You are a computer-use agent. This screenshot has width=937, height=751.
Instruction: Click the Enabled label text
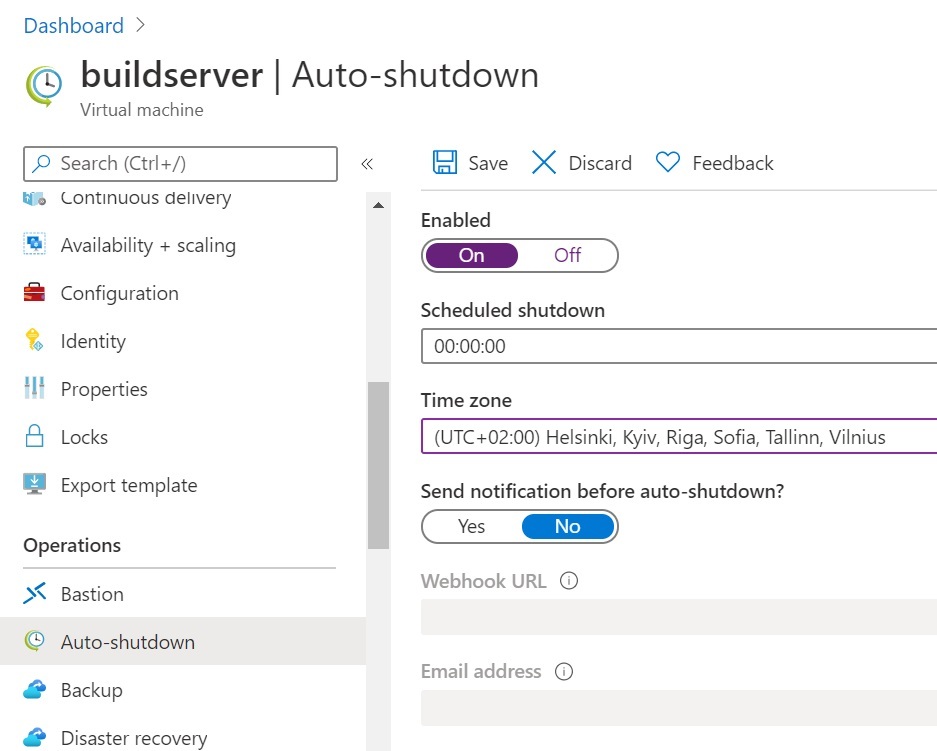tap(455, 220)
